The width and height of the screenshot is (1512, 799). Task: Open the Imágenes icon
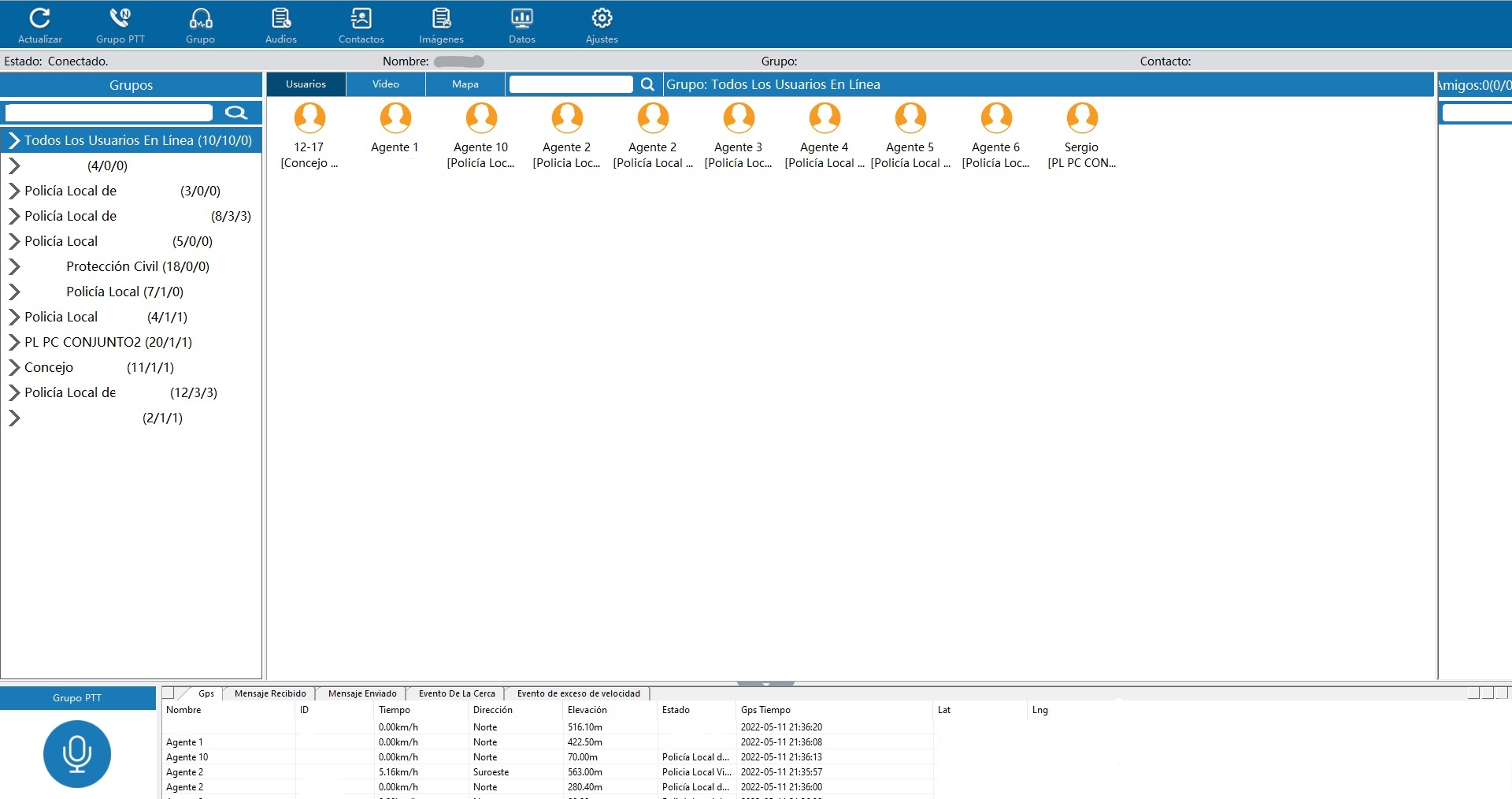(441, 18)
